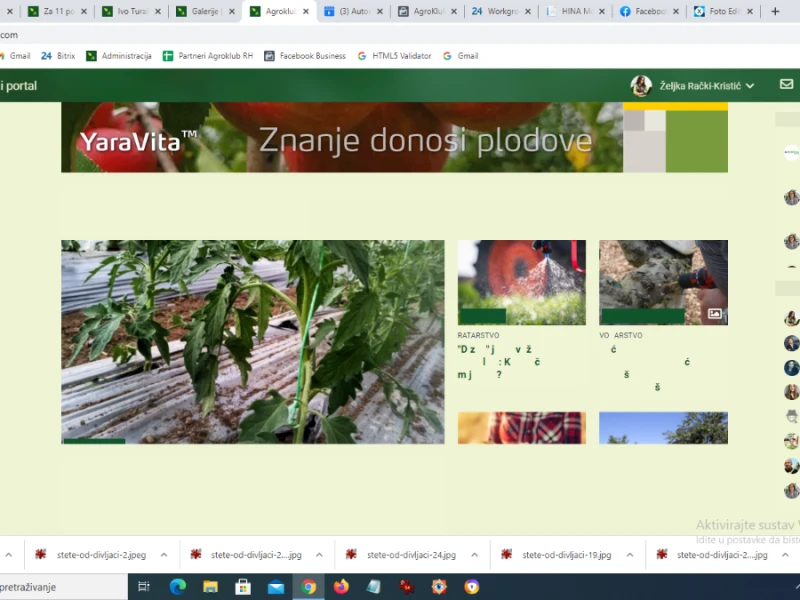The width and height of the screenshot is (800, 600).
Task: Open File Explorer in the taskbar
Action: click(210, 587)
